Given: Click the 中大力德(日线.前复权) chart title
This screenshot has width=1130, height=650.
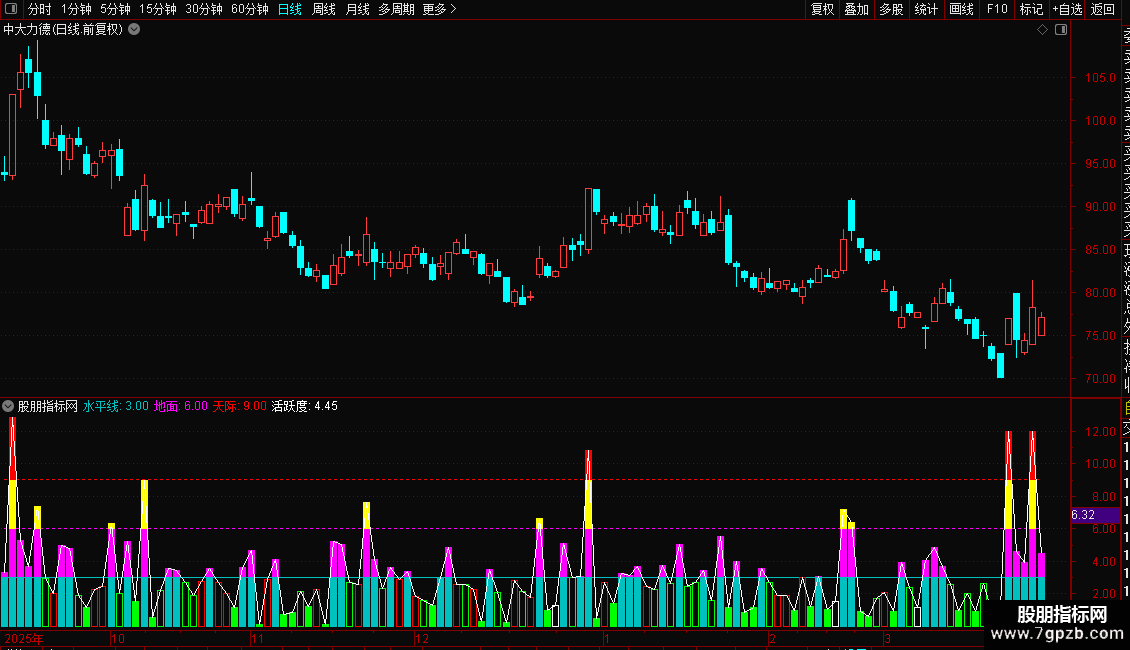Looking at the screenshot, I should click(x=63, y=30).
